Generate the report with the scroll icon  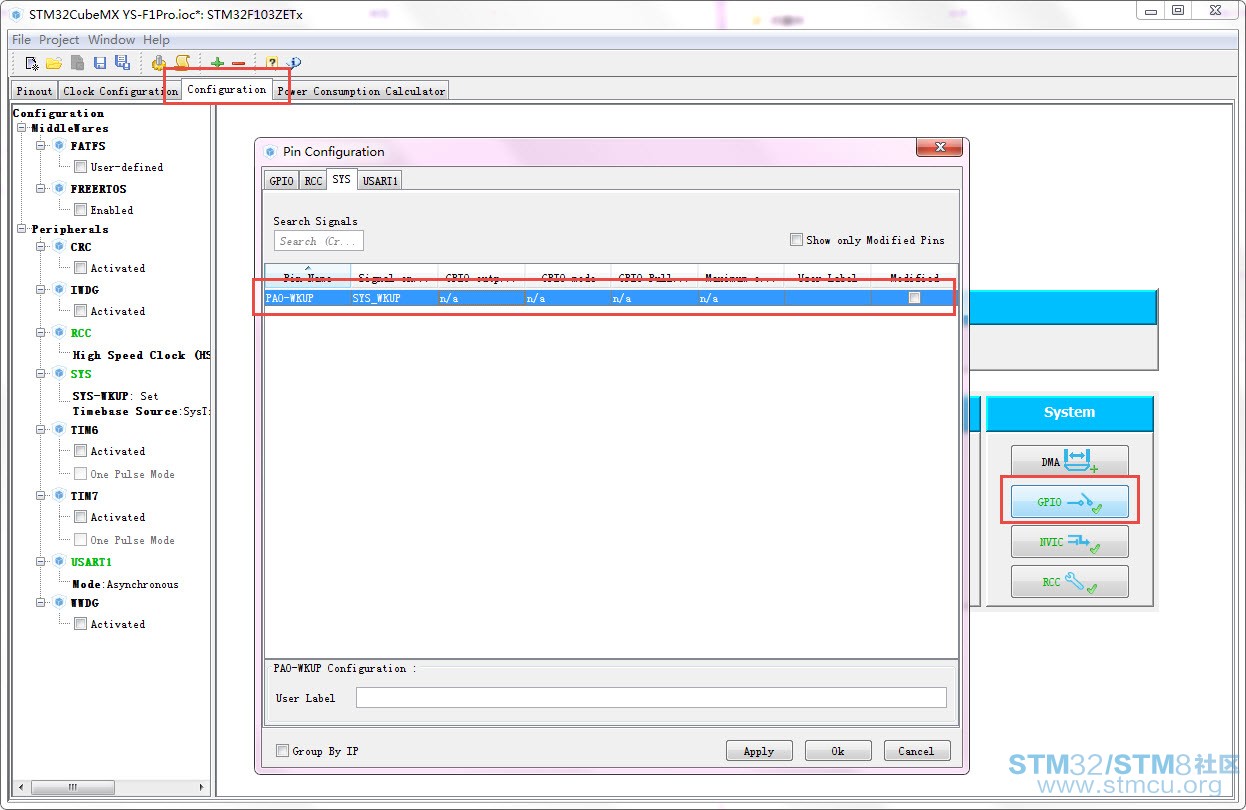tap(182, 63)
